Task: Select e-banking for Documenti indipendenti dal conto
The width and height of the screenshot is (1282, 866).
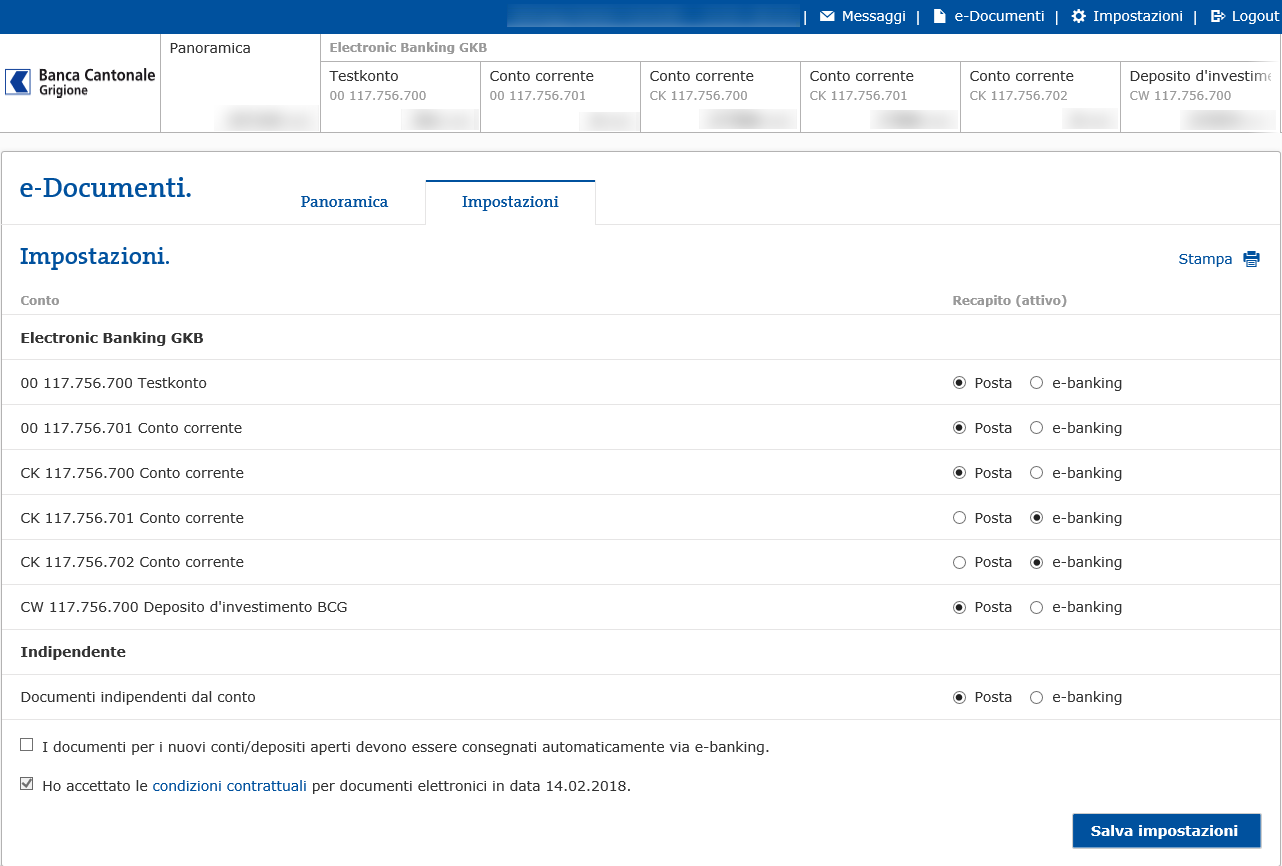Action: tap(1037, 697)
